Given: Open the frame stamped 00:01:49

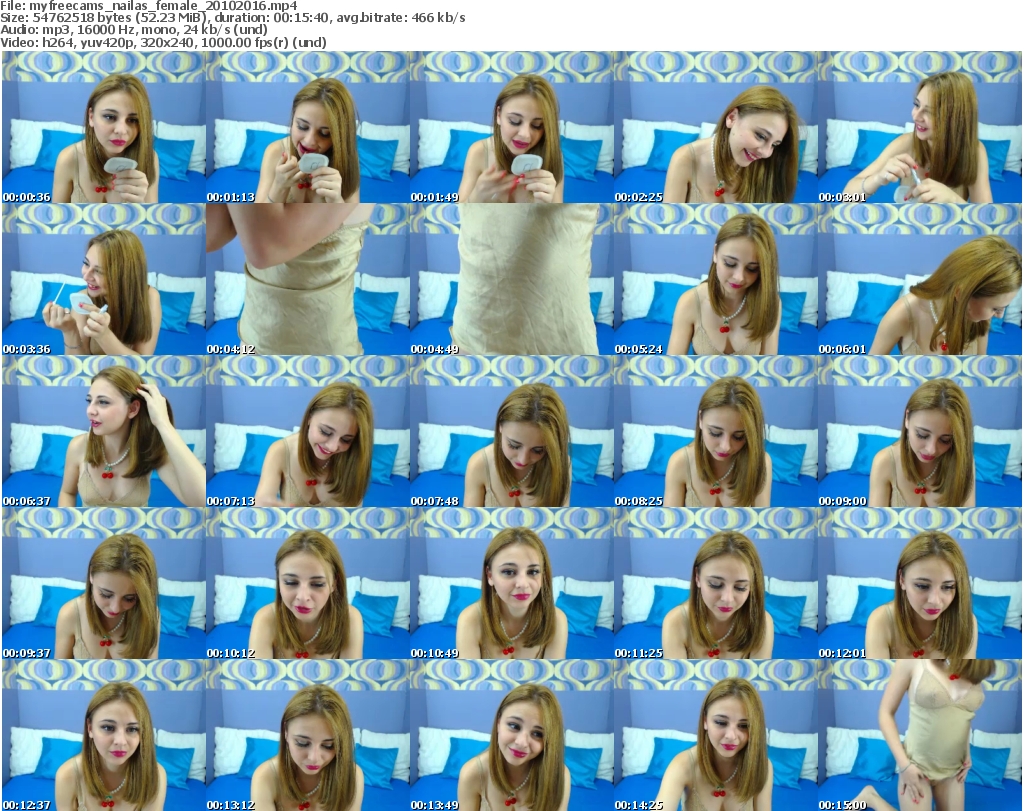Looking at the screenshot, I should (511, 127).
